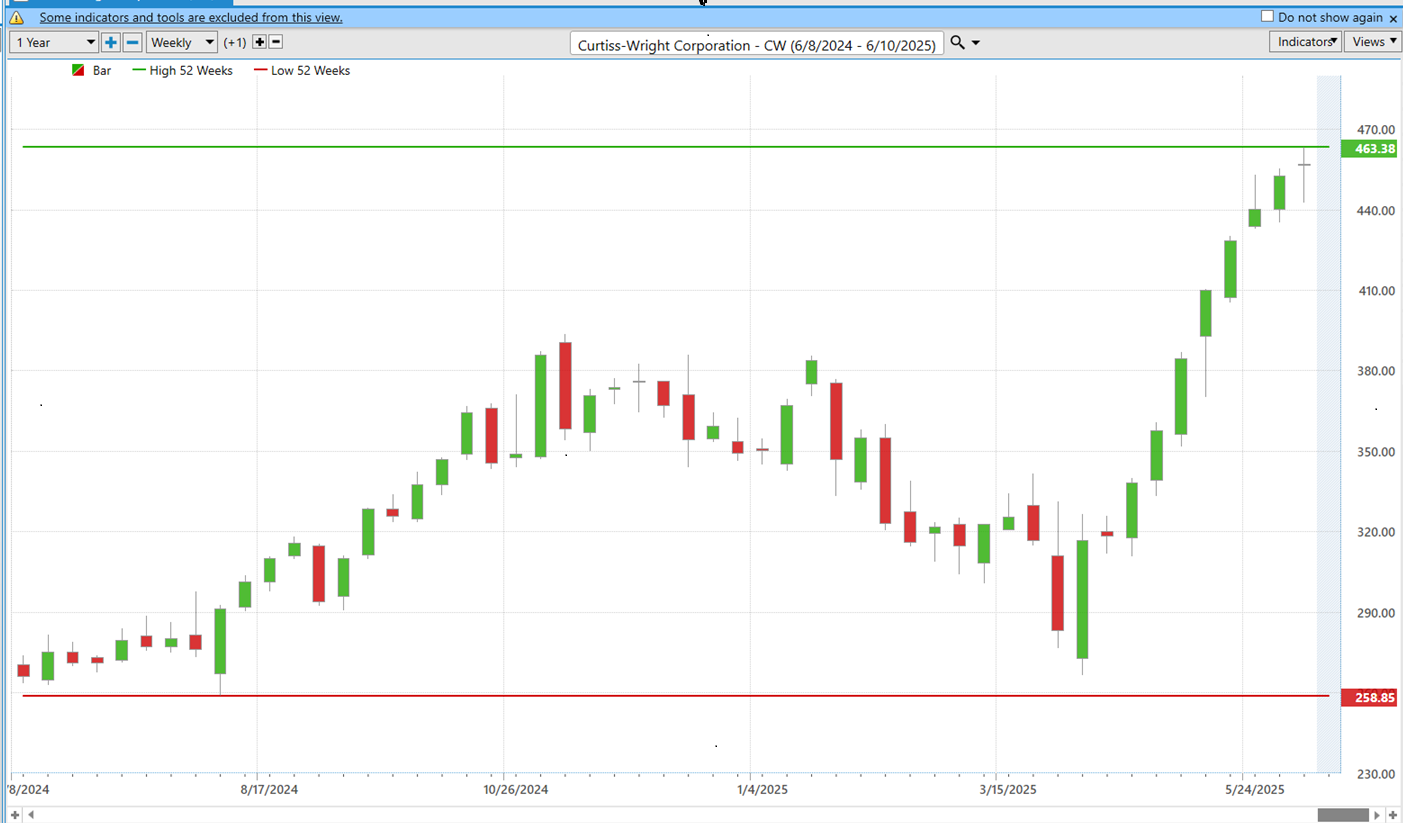Viewport: 1403px width, 823px height.
Task: Click the 290.00 price axis label
Action: coord(1375,613)
